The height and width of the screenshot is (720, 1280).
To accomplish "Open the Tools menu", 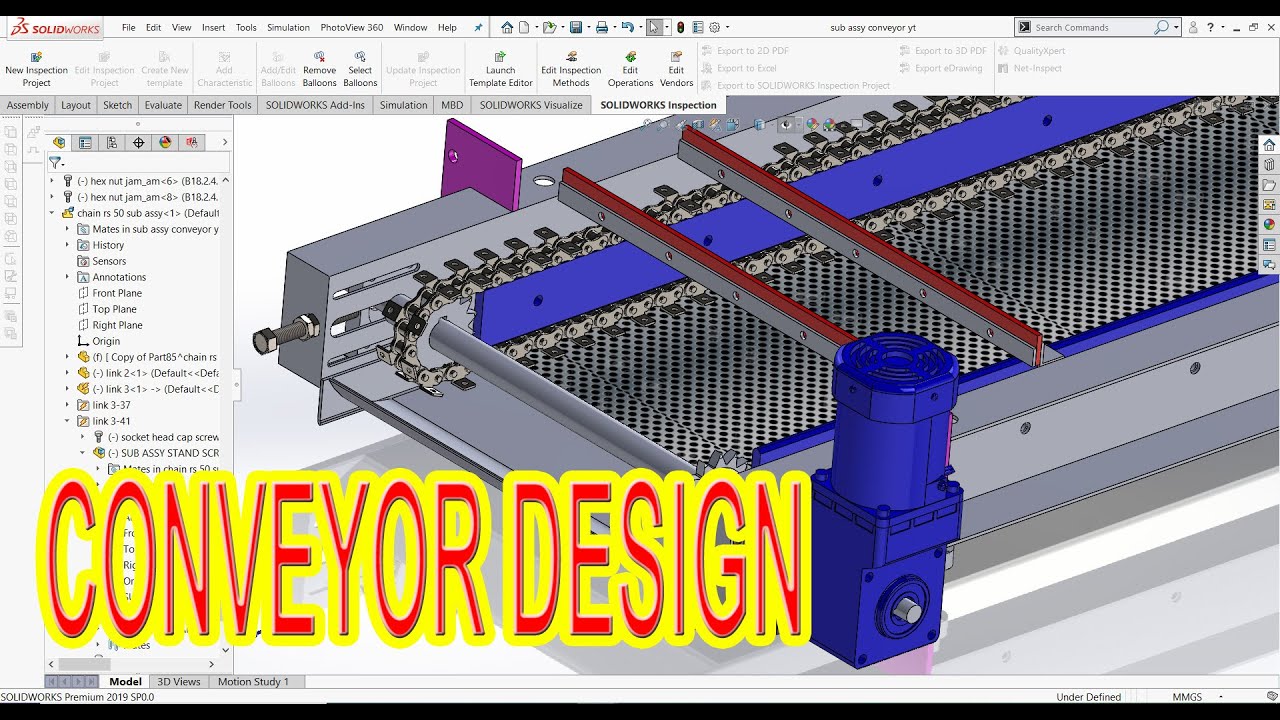I will [246, 28].
